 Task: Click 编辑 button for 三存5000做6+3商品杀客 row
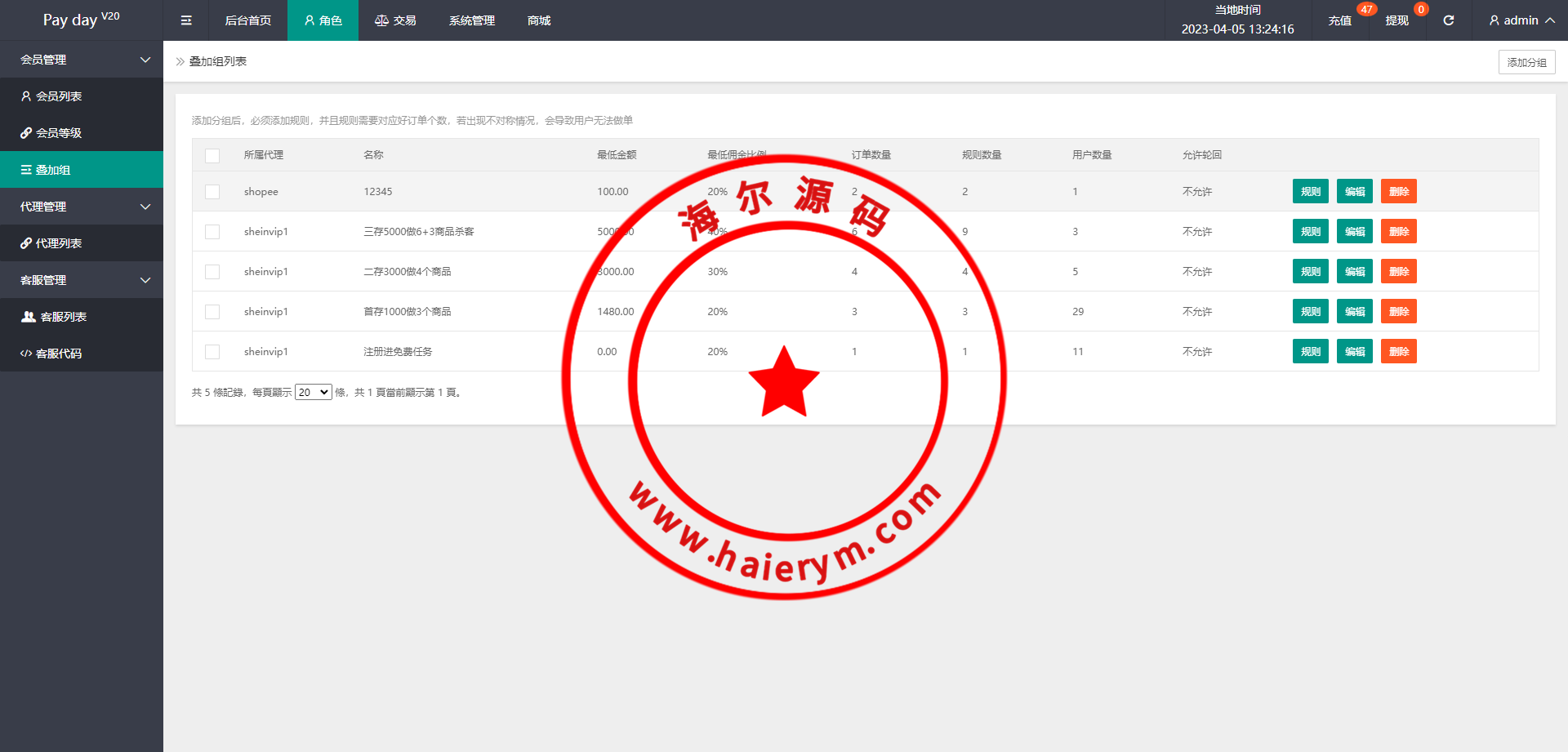tap(1355, 232)
